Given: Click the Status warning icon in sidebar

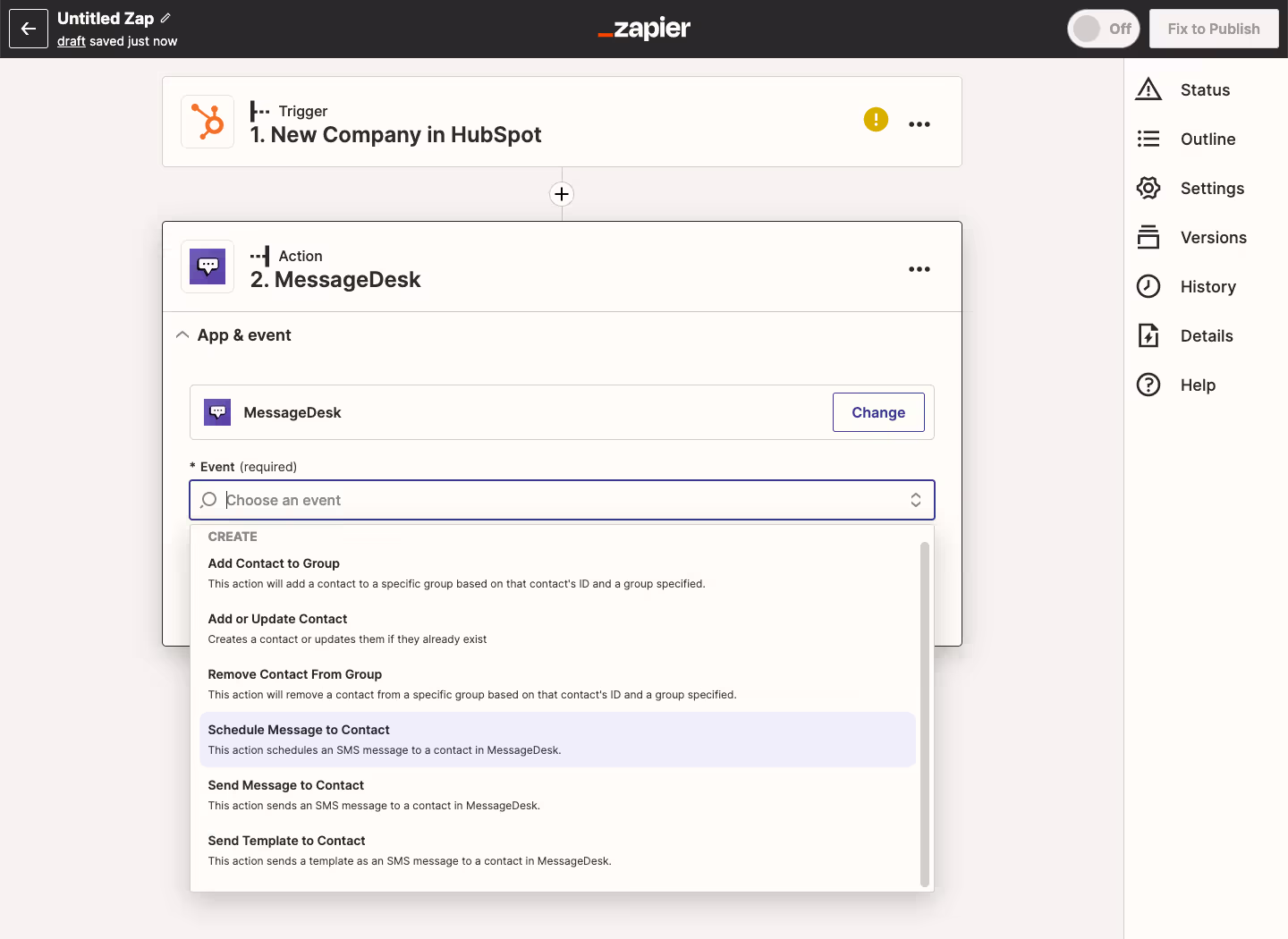Looking at the screenshot, I should coord(1148,89).
